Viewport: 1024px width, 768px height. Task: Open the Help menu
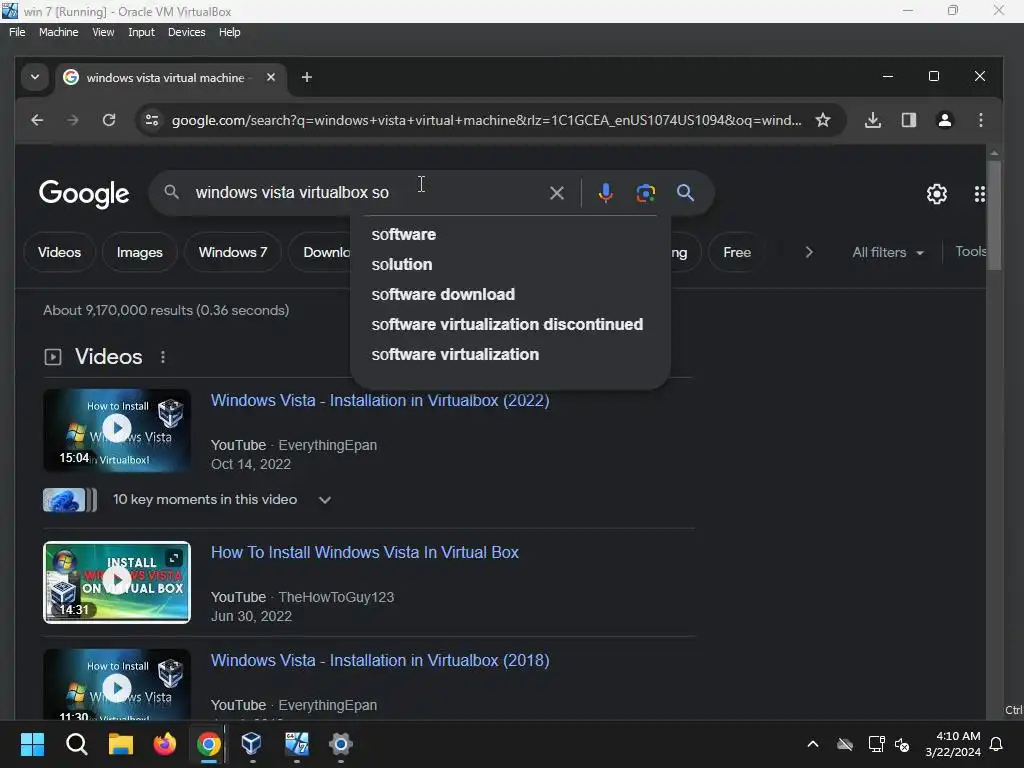point(229,32)
